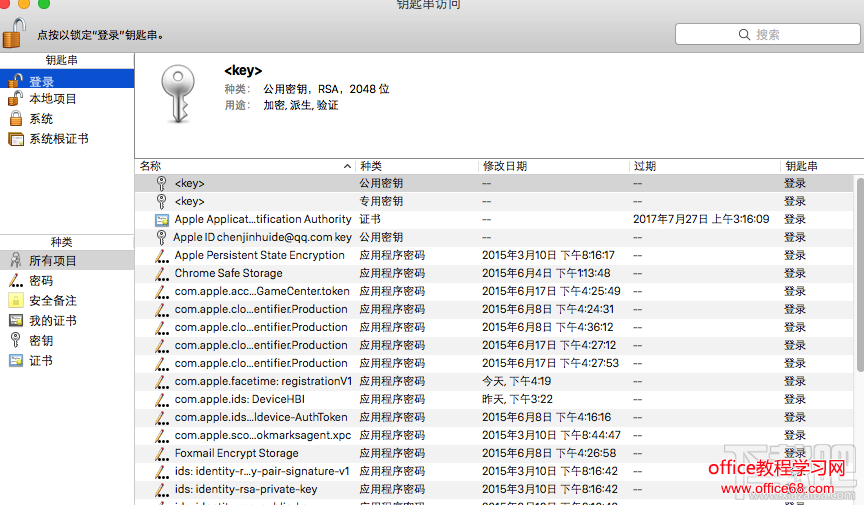This screenshot has height=505, width=864.
Task: Select the 登录 keychain in the sidebar
Action: (x=42, y=81)
